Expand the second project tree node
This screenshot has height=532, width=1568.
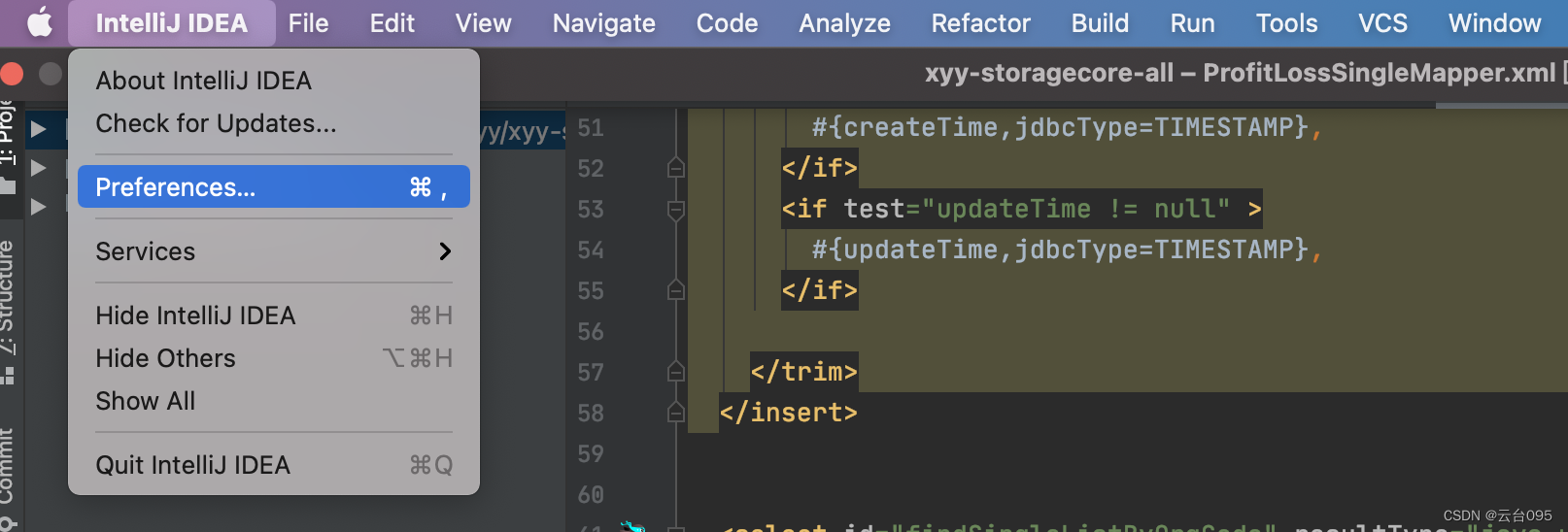pyautogui.click(x=38, y=168)
